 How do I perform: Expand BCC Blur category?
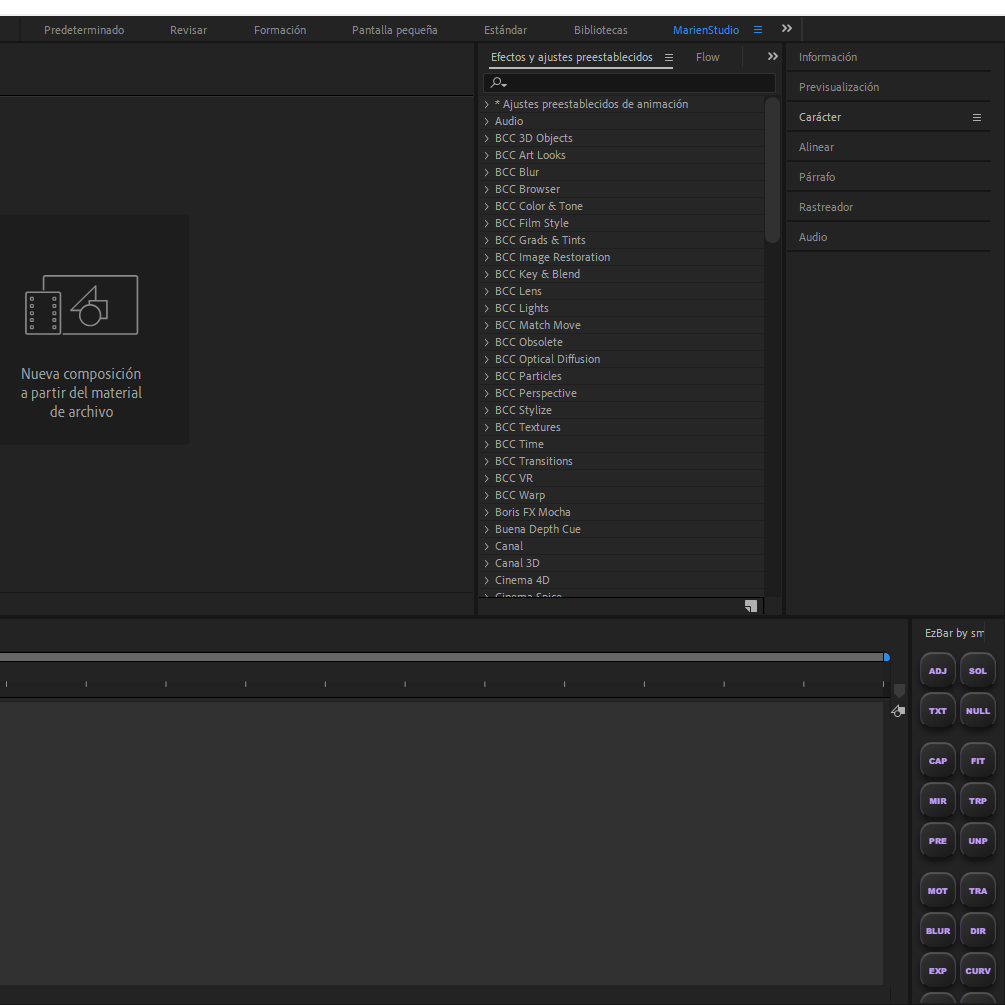coord(486,172)
